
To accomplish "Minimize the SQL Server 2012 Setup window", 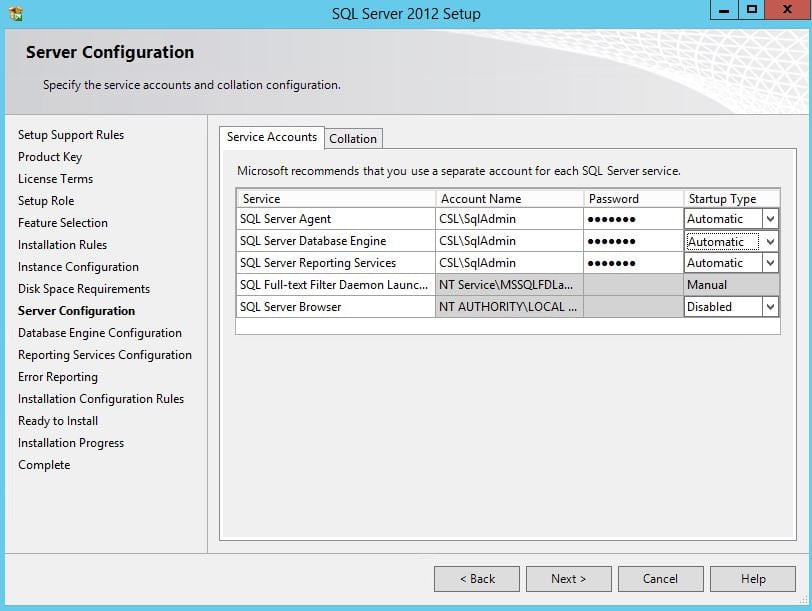I will click(x=724, y=10).
